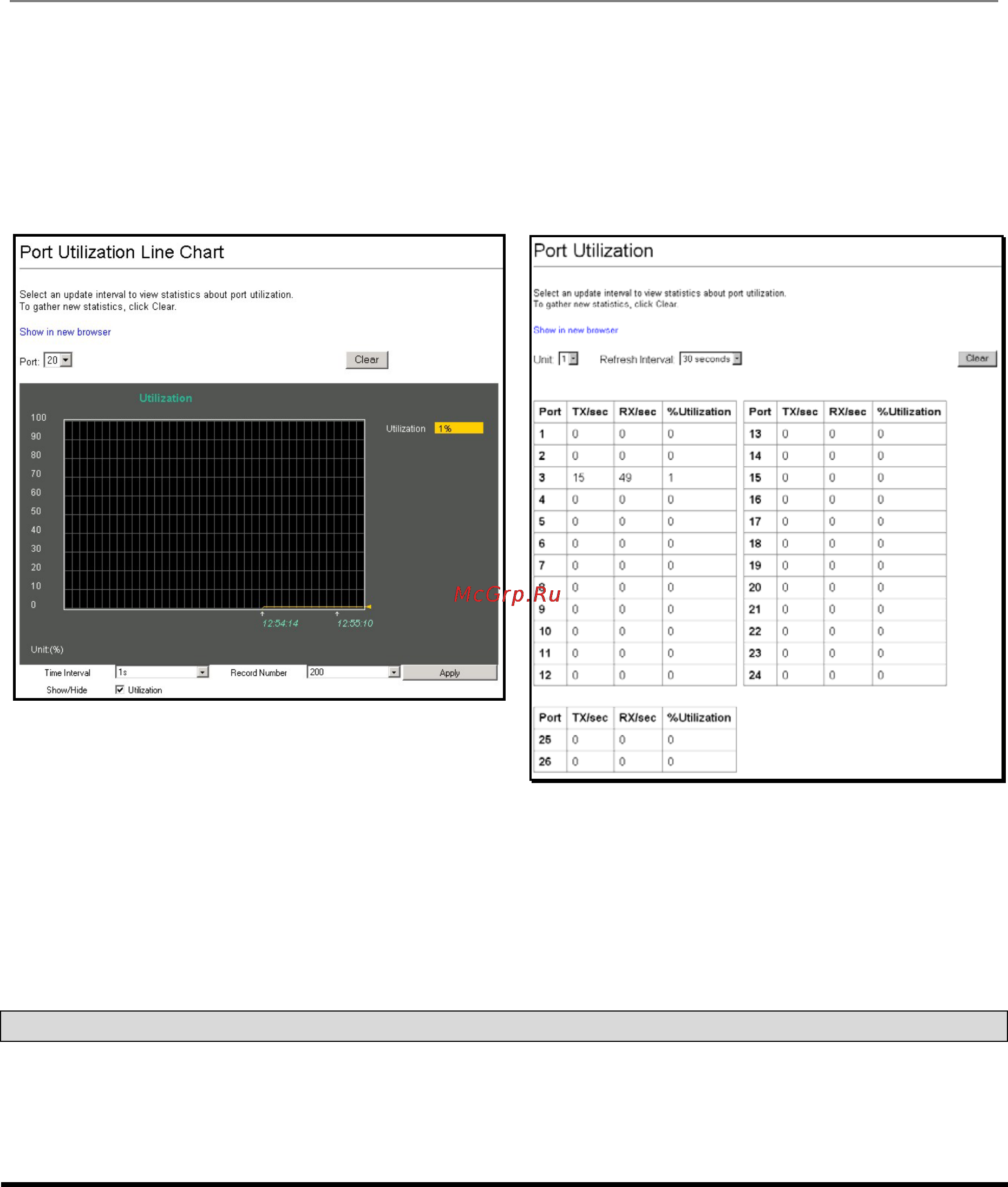
Task: Click port number 1 row label
Action: tap(542, 434)
